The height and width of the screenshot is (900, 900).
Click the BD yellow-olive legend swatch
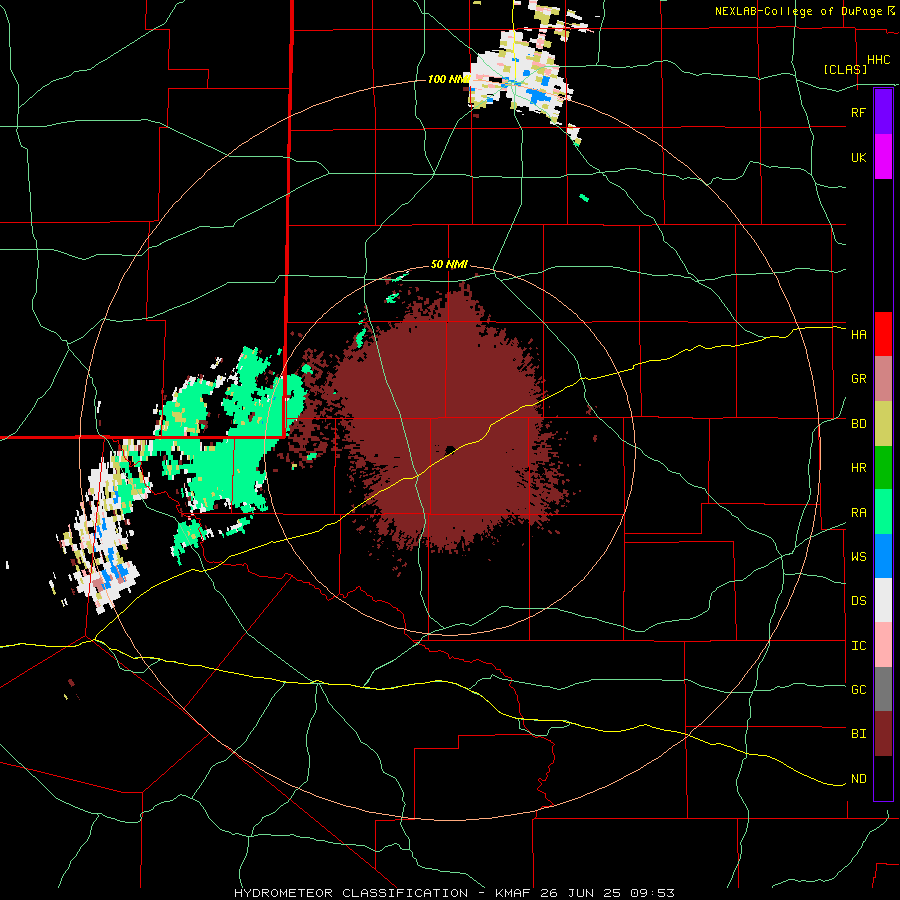[x=883, y=424]
